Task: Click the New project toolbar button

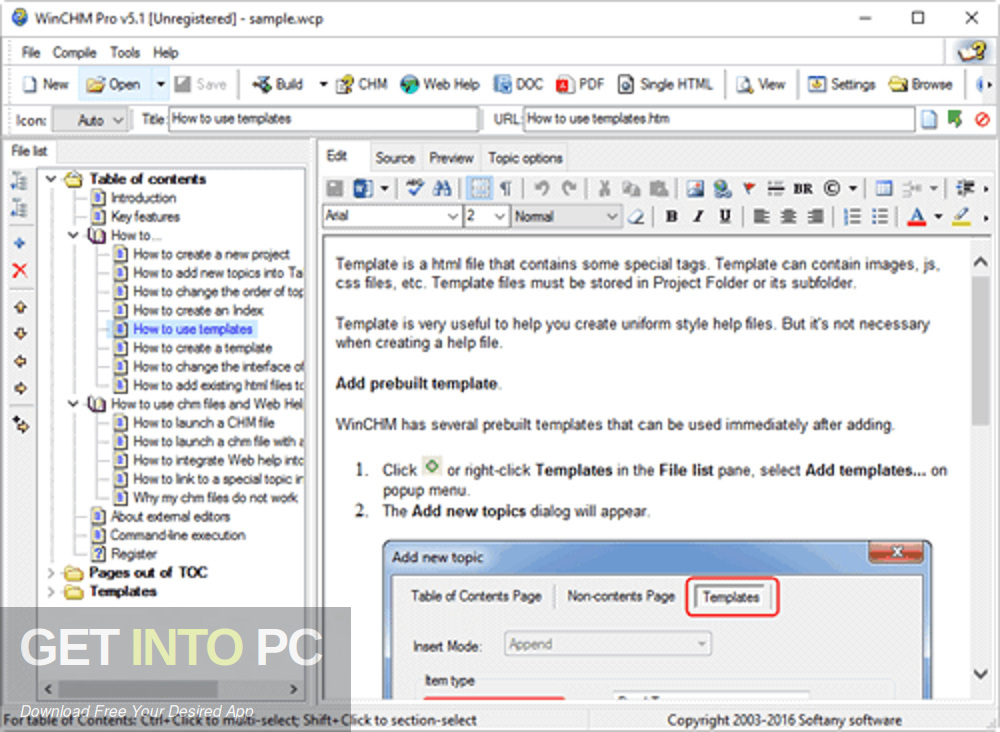Action: point(45,84)
